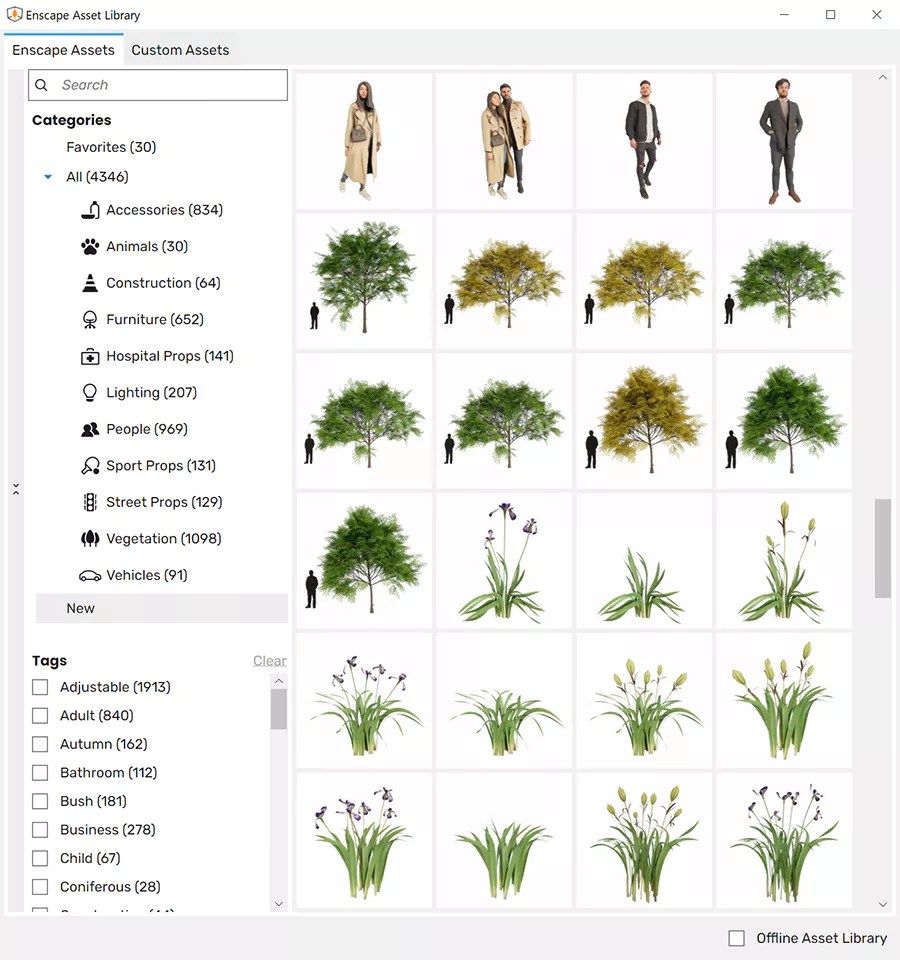
Task: Click the search input field
Action: (157, 85)
